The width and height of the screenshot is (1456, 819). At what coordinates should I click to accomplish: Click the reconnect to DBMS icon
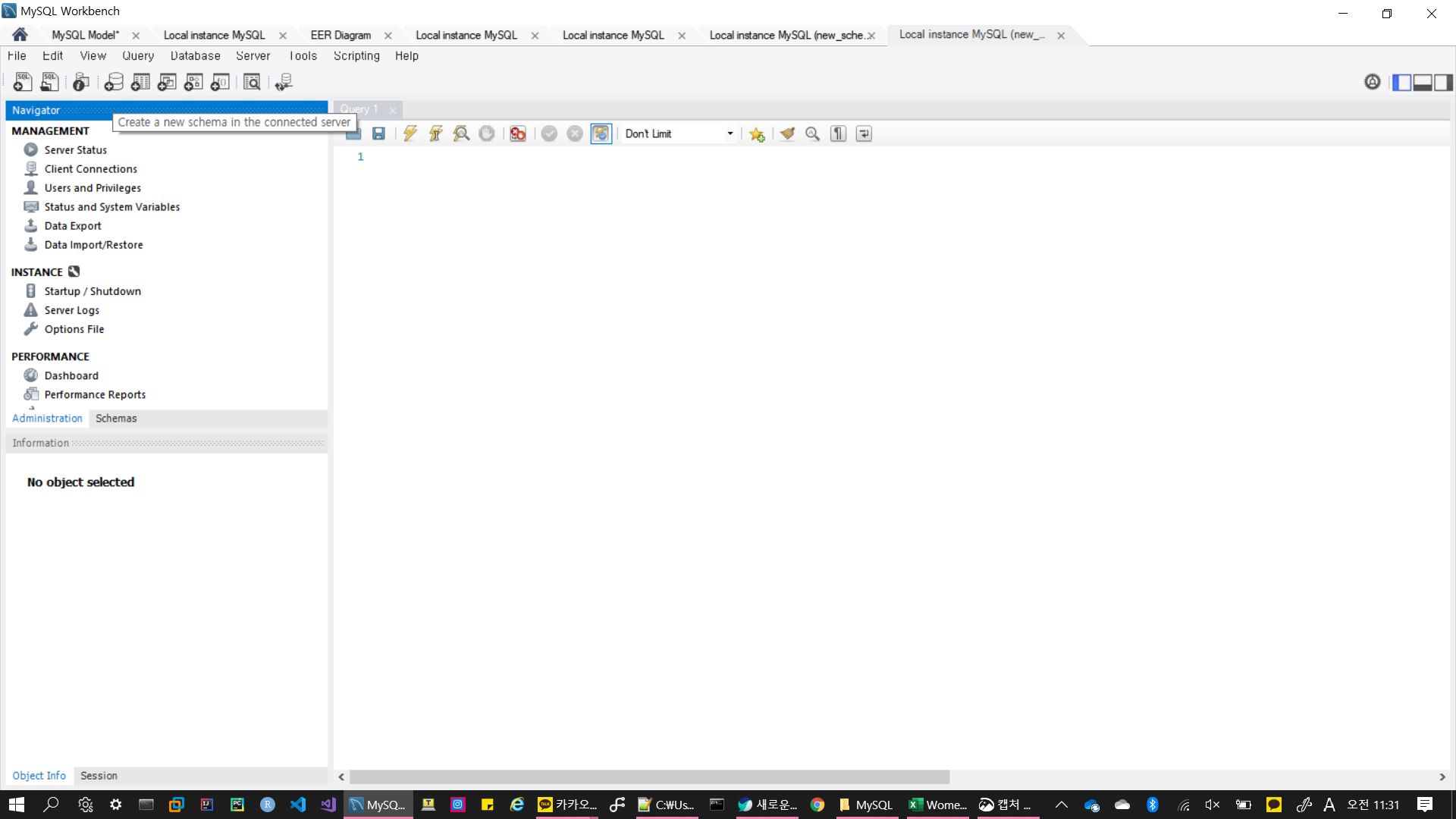tap(284, 82)
